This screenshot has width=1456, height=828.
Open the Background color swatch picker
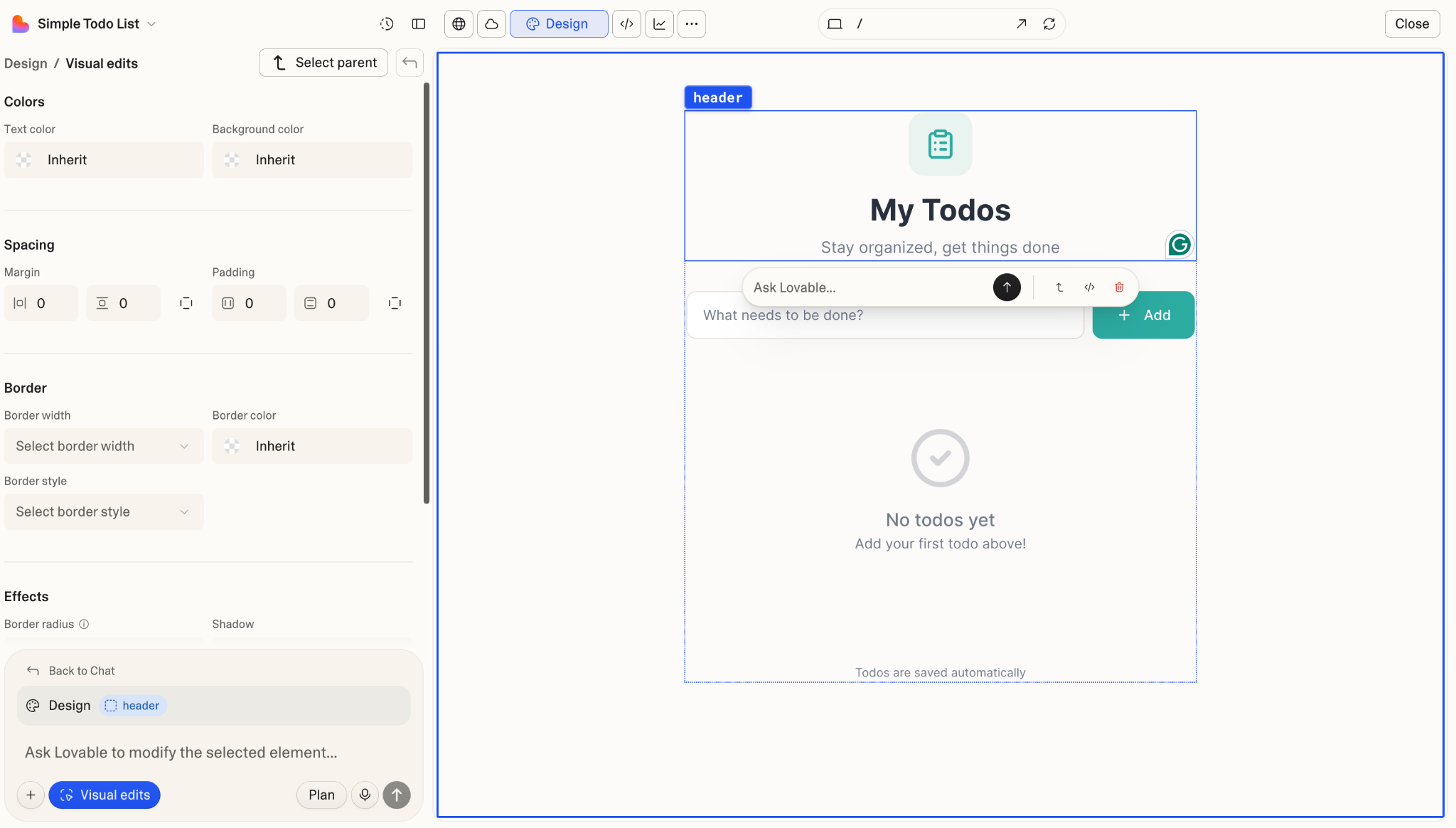pyautogui.click(x=232, y=160)
